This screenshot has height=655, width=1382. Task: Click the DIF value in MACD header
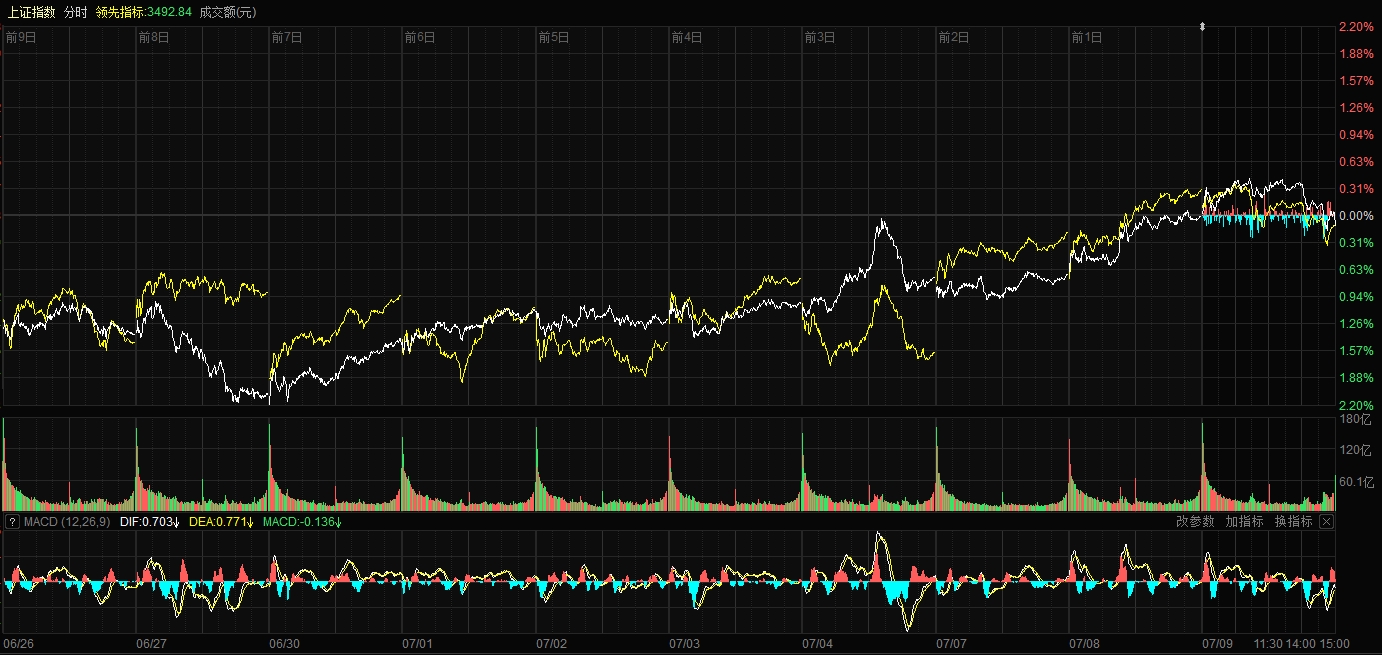click(x=149, y=522)
